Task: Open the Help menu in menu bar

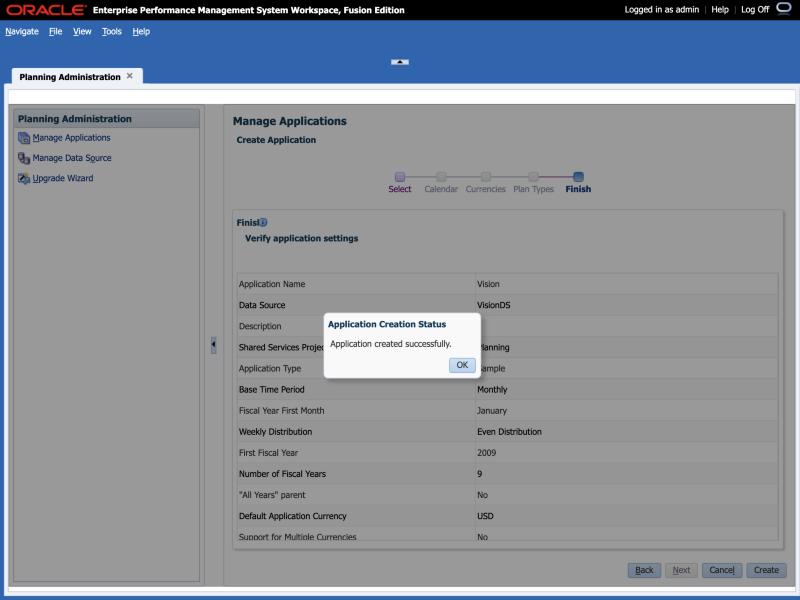Action: (x=141, y=32)
